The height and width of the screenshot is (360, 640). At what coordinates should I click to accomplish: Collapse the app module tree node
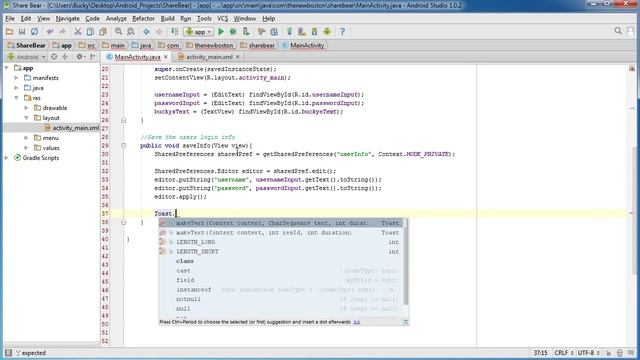pyautogui.click(x=7, y=68)
